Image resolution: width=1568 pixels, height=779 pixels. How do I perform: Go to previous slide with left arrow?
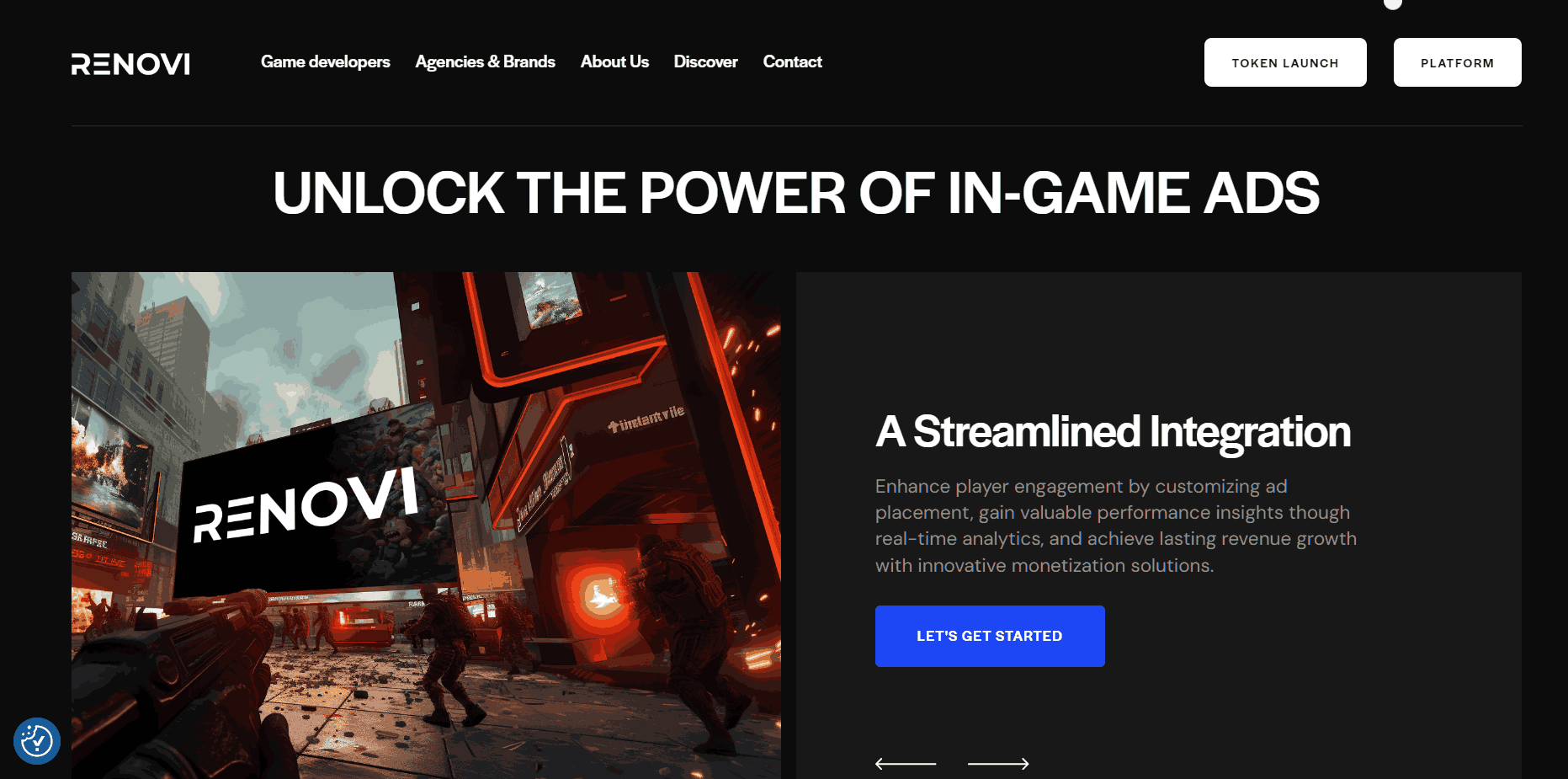906,763
